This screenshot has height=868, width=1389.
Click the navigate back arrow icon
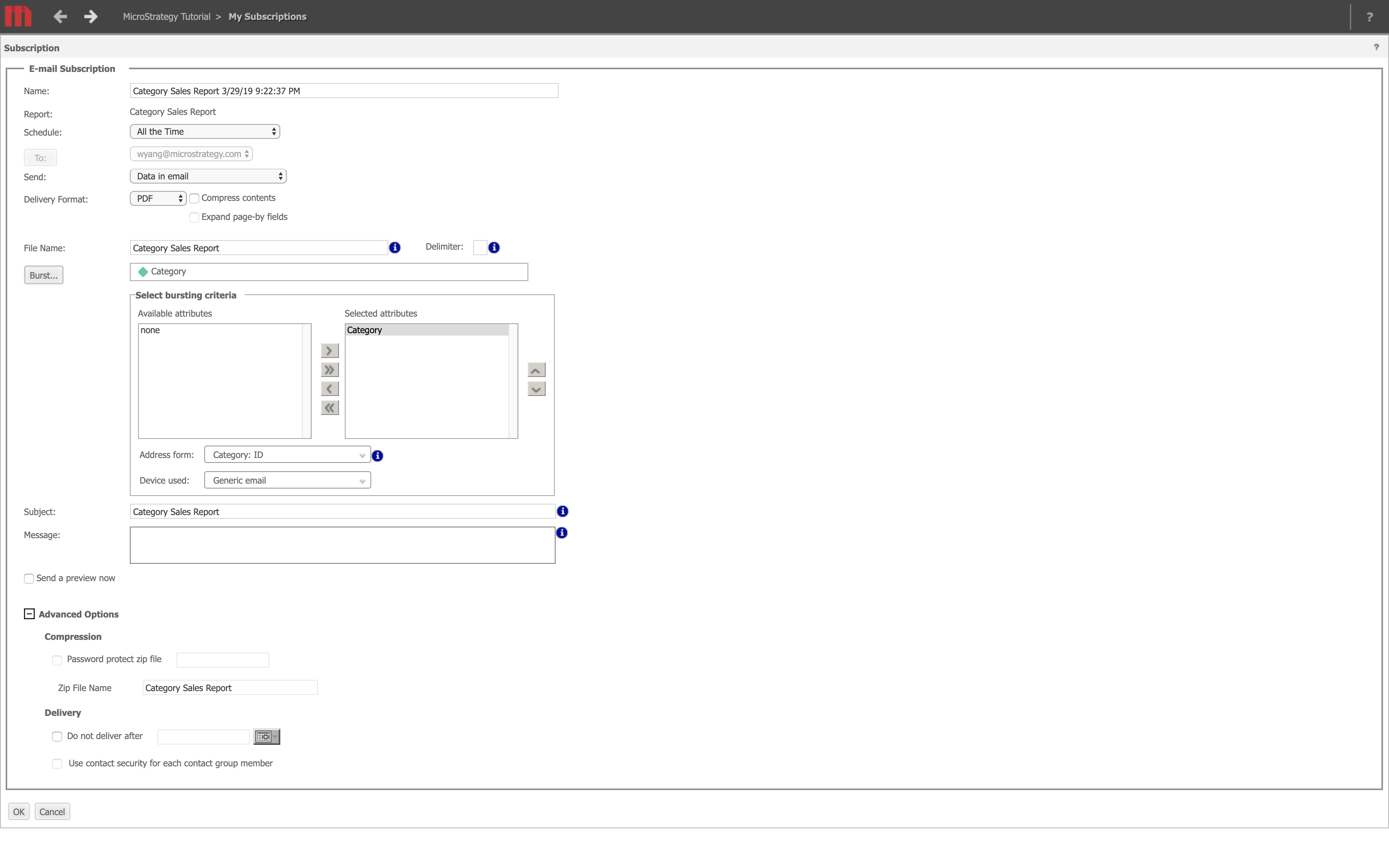[59, 16]
